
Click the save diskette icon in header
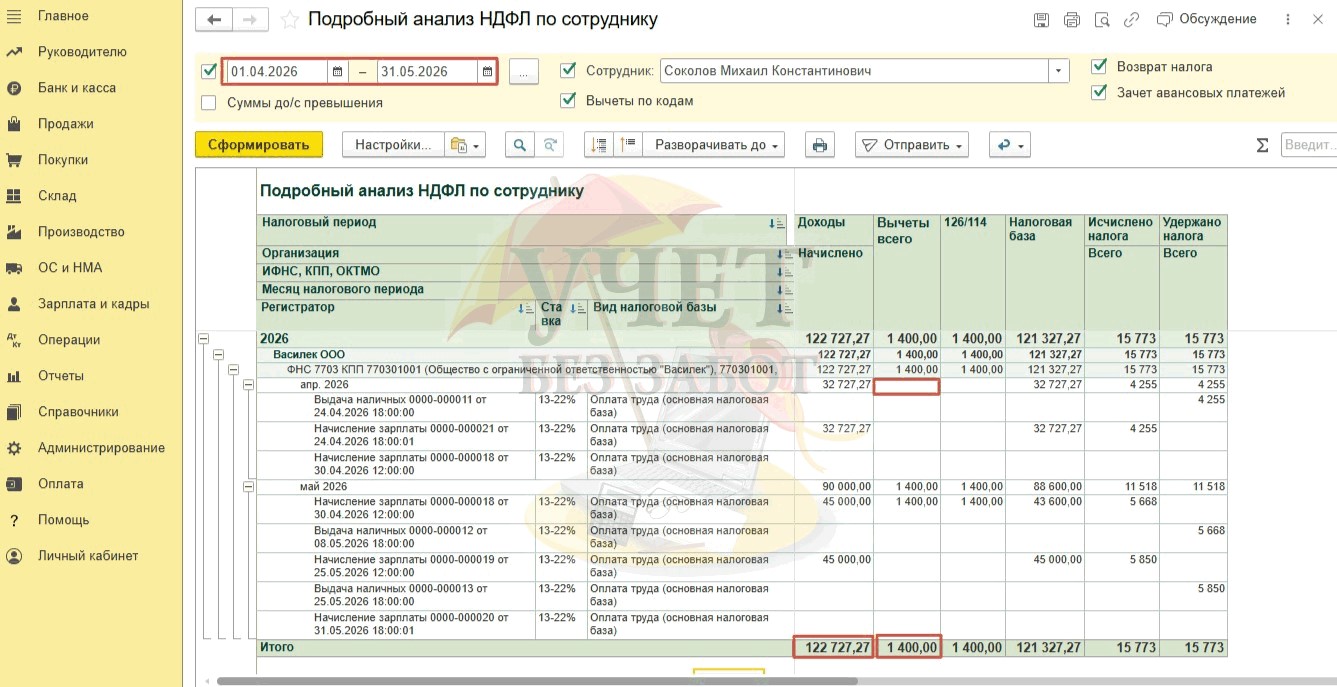click(x=1041, y=20)
